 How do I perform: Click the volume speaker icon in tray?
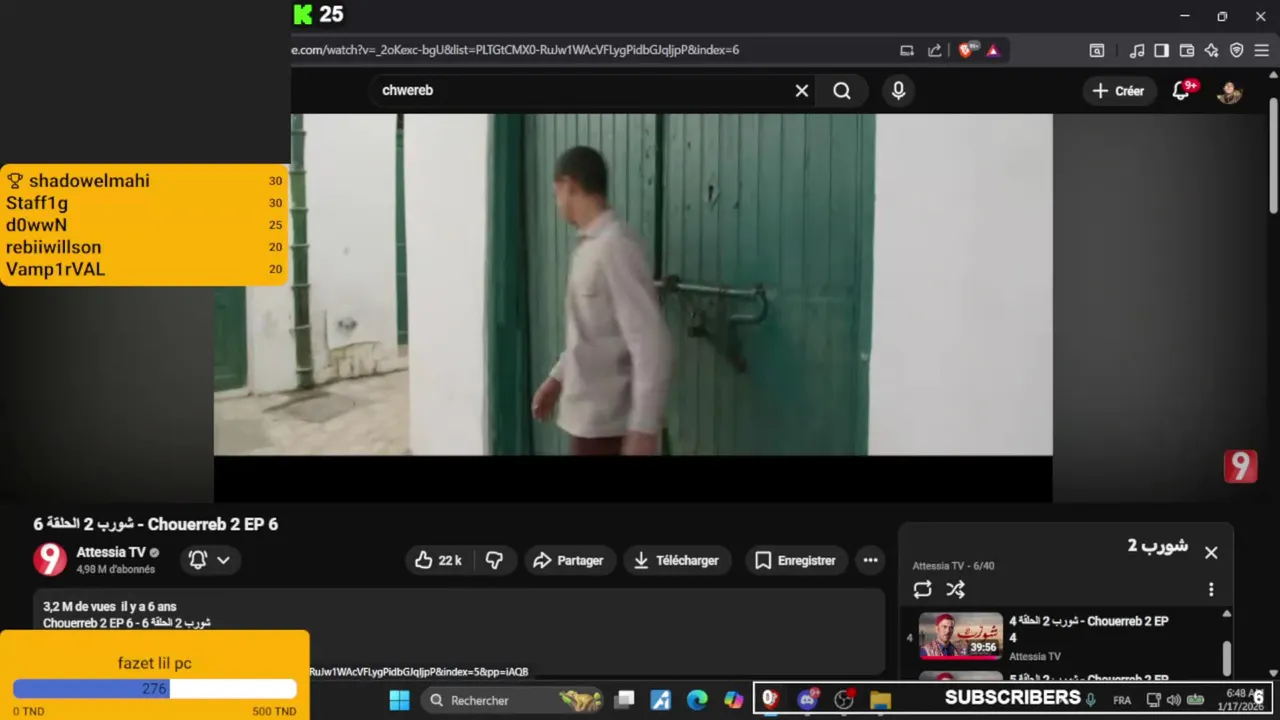coord(1173,700)
